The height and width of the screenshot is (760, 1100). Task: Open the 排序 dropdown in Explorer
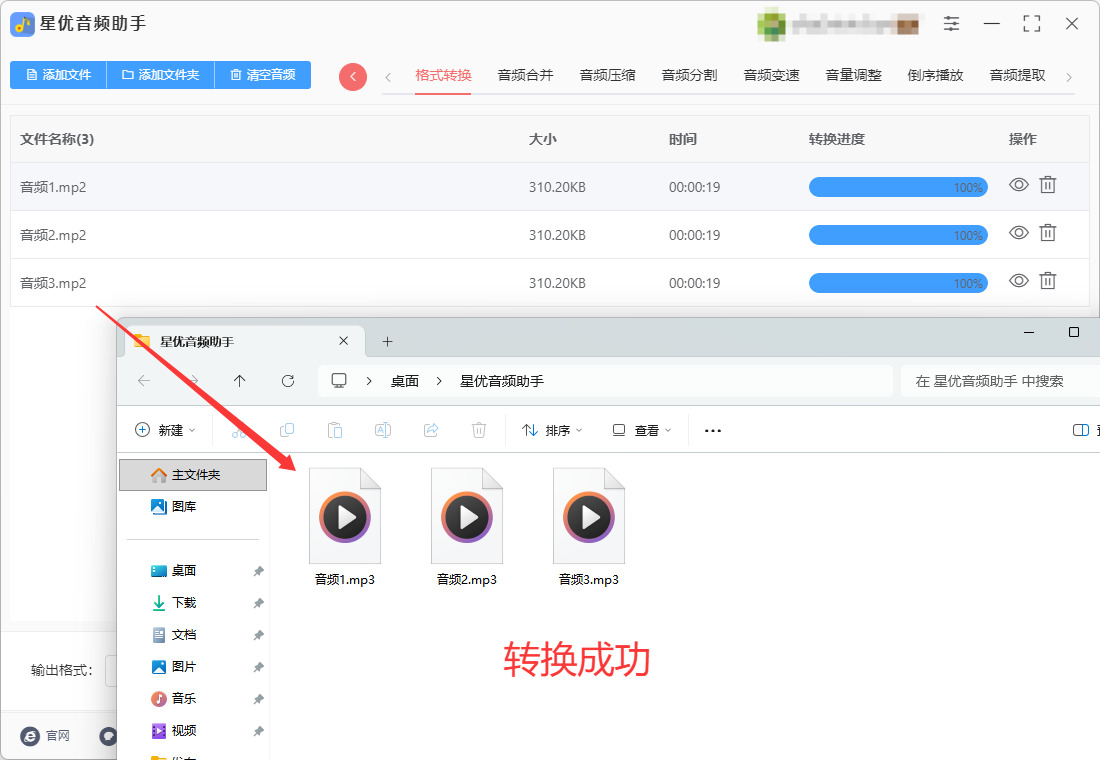point(552,430)
